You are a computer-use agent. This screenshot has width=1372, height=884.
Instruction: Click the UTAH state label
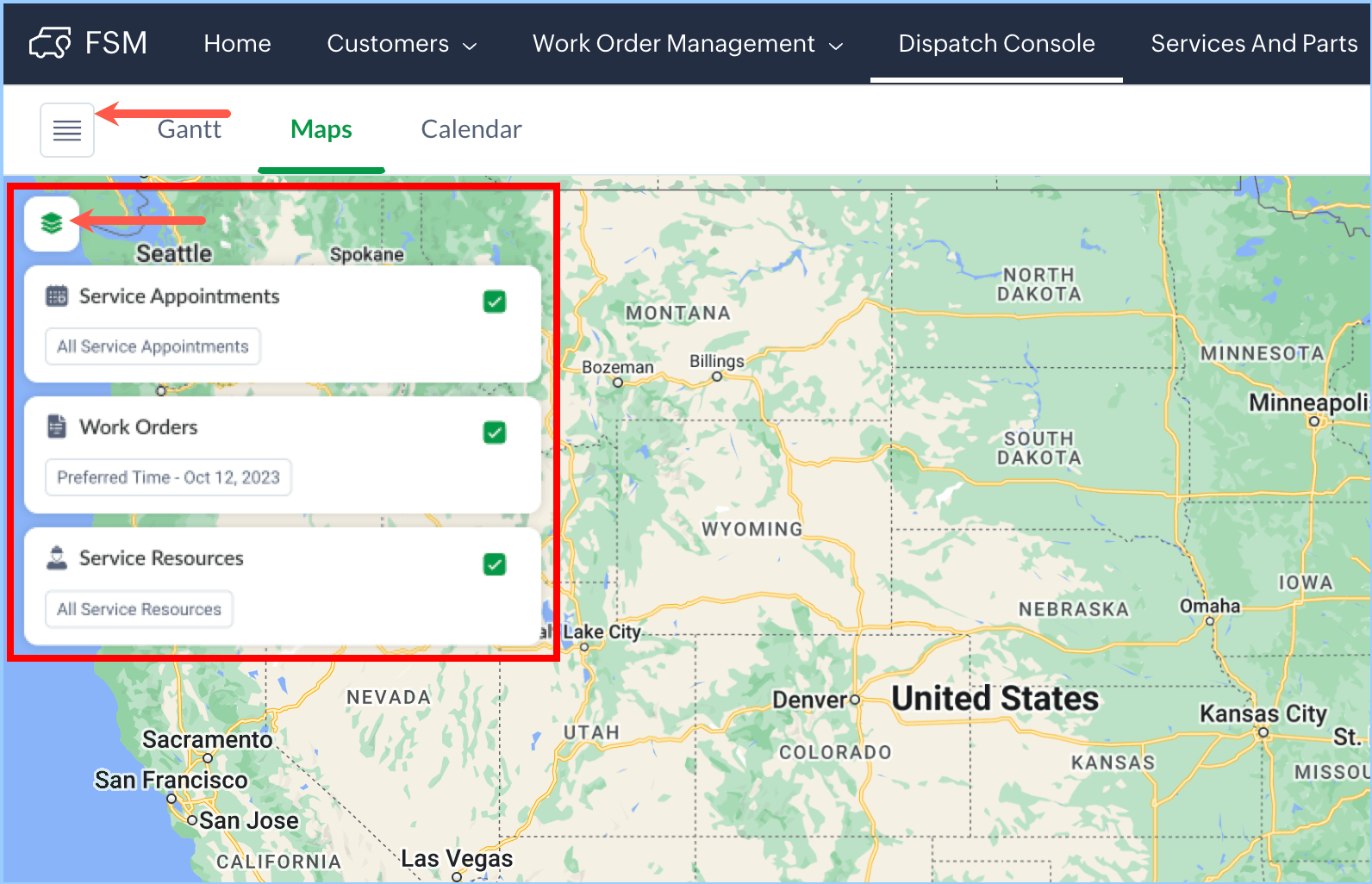591,732
